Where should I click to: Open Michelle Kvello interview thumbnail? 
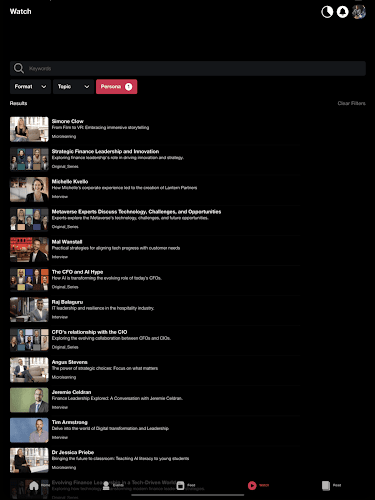tap(29, 189)
